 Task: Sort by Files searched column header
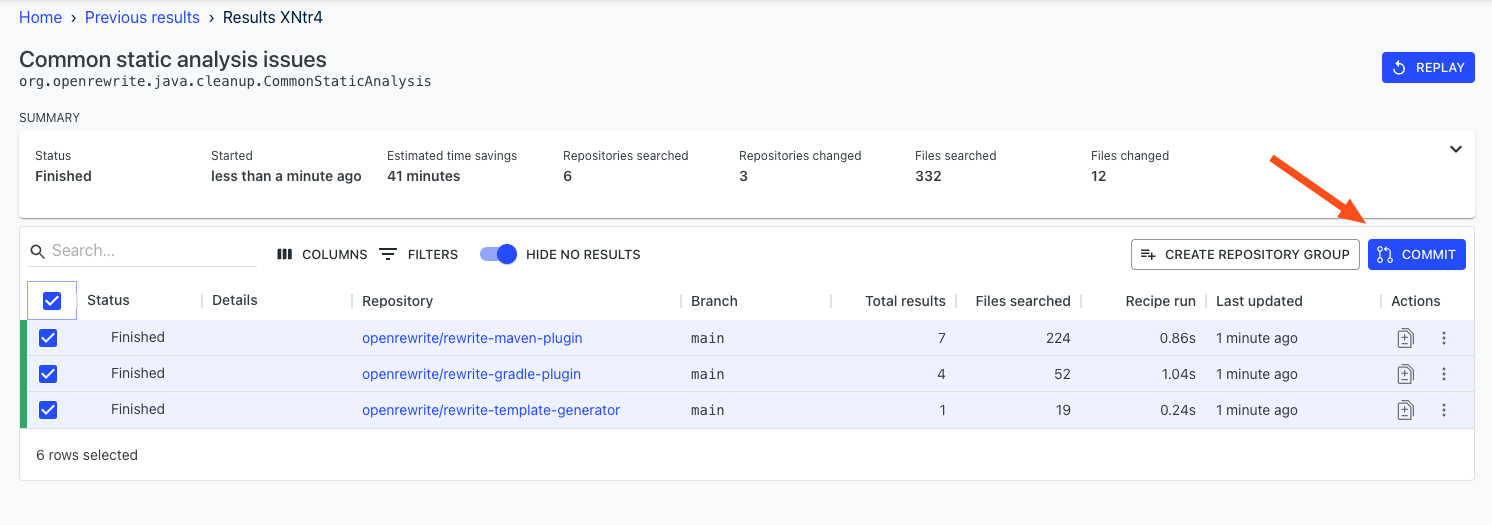1023,301
